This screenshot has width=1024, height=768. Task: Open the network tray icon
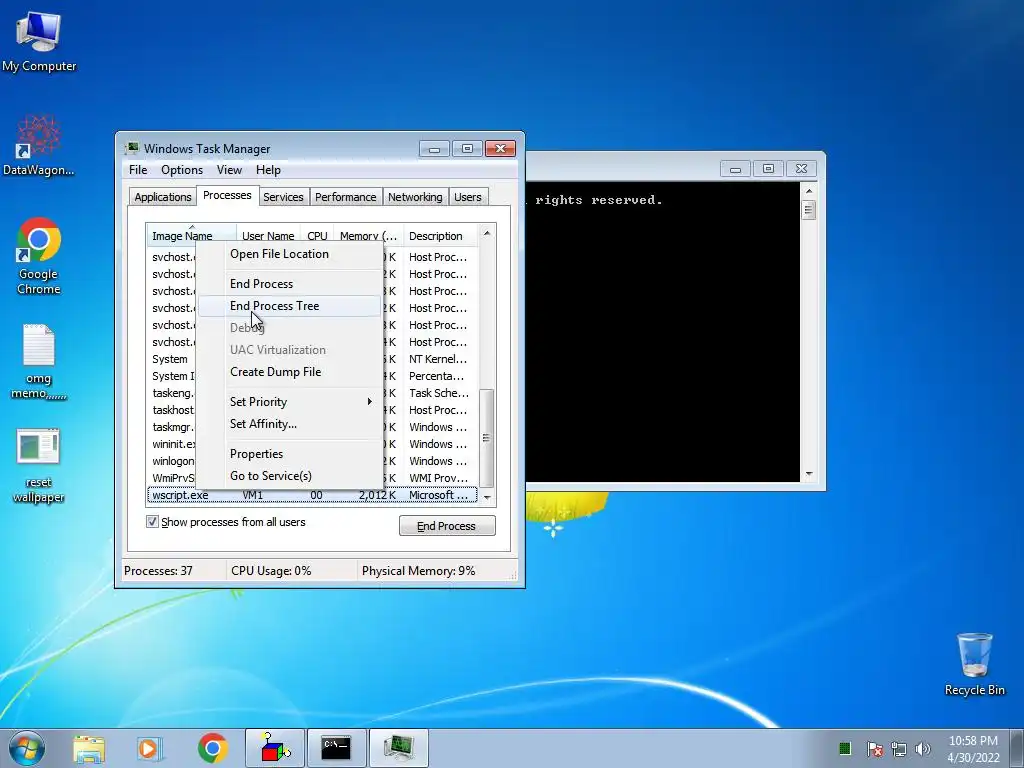(x=899, y=748)
